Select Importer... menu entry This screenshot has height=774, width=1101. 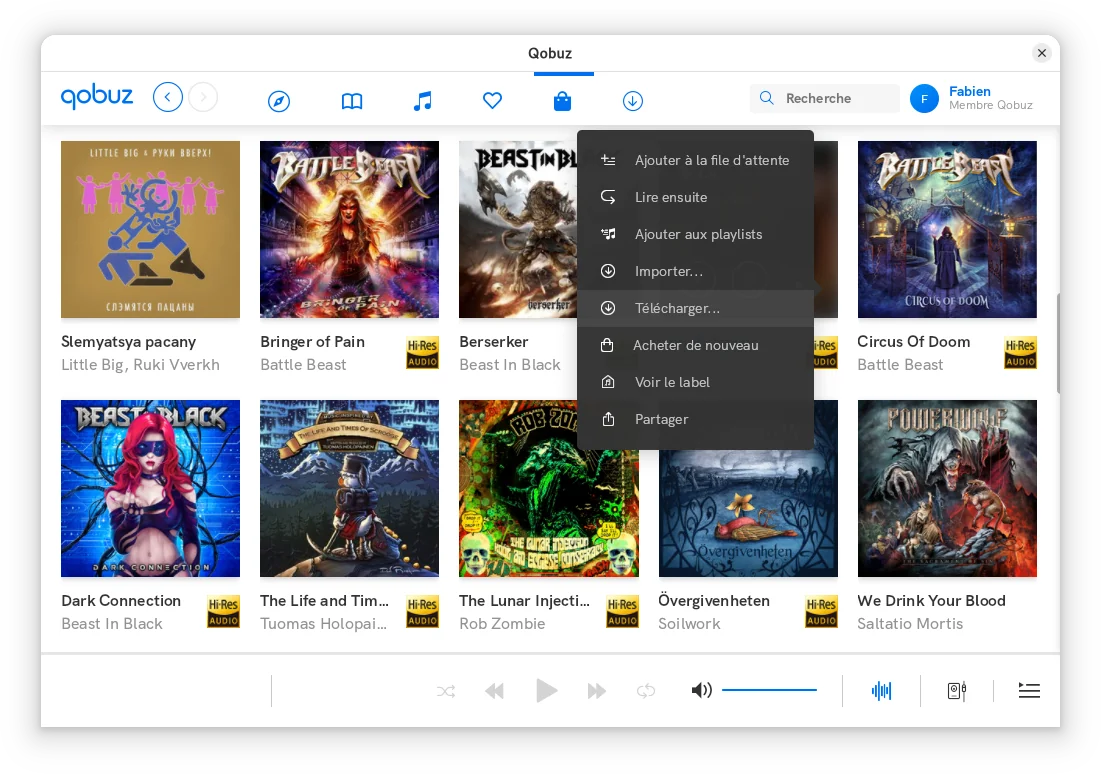point(696,271)
